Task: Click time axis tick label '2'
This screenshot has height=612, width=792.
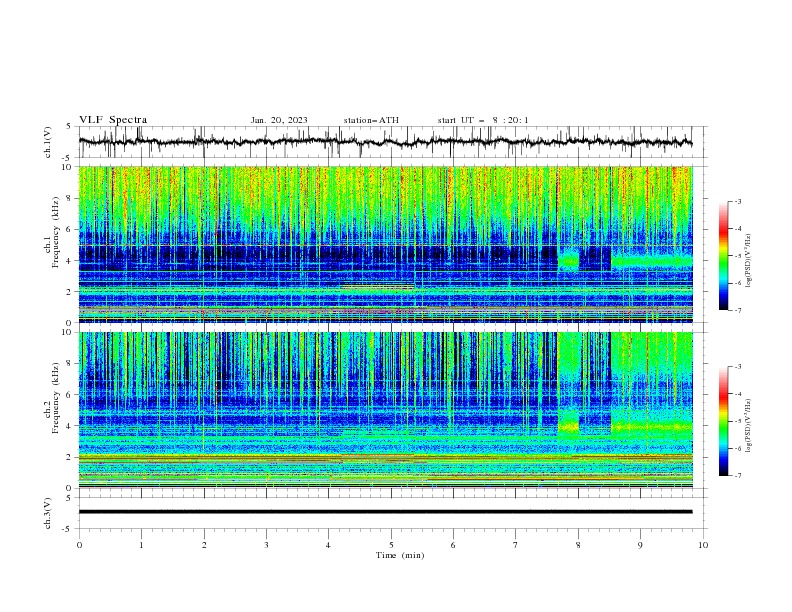Action: [x=204, y=545]
